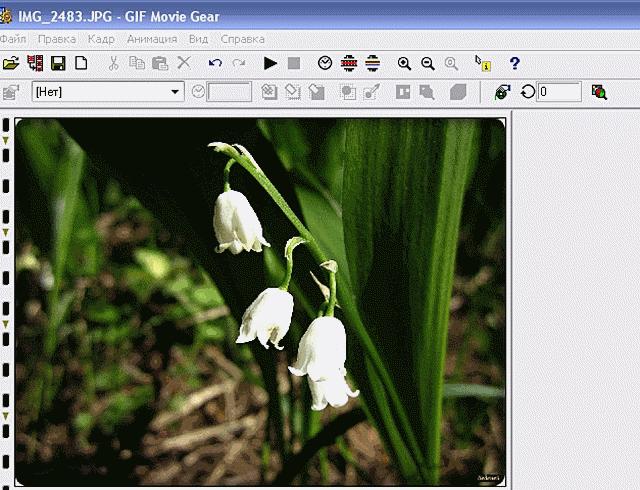Play the animation preview
The width and height of the screenshot is (640, 490).
click(x=270, y=63)
